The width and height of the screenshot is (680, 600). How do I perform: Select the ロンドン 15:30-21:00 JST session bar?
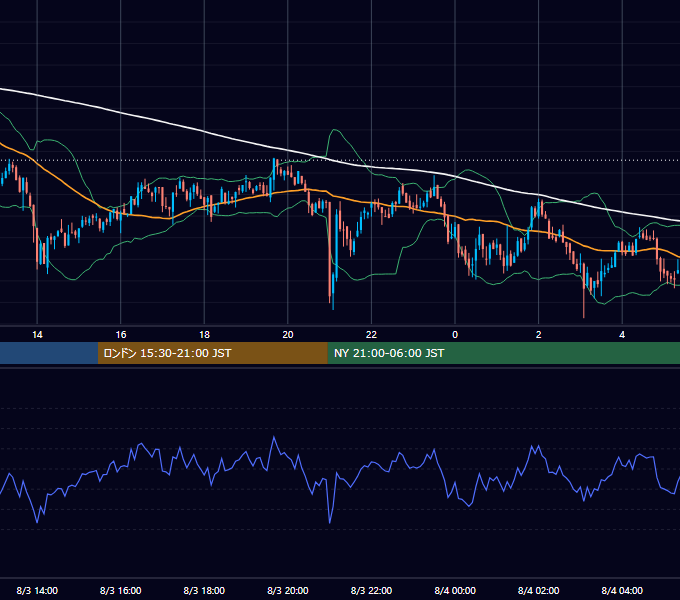(x=212, y=353)
